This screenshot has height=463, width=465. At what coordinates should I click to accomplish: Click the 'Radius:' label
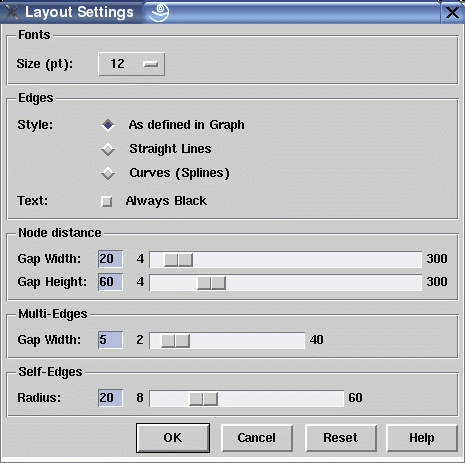click(x=39, y=398)
